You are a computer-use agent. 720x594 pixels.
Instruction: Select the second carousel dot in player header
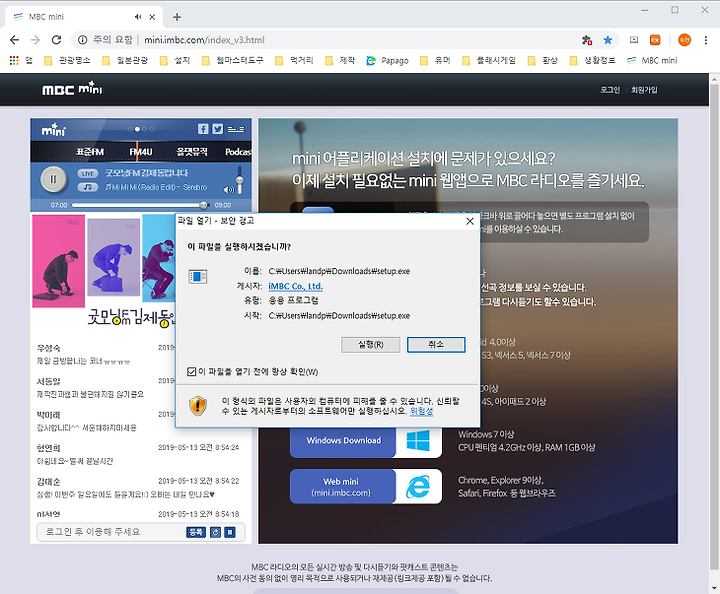pos(137,129)
